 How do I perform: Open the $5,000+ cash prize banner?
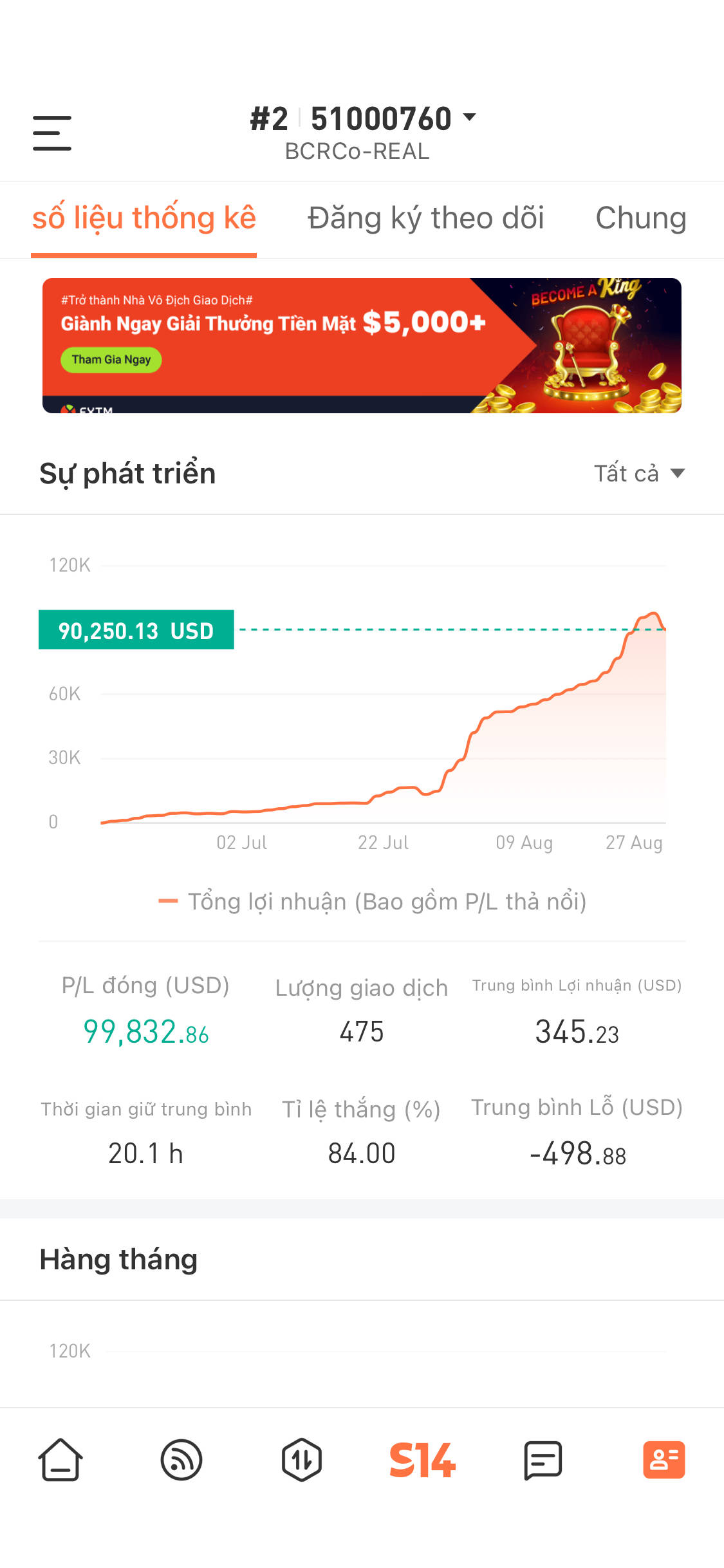362,345
